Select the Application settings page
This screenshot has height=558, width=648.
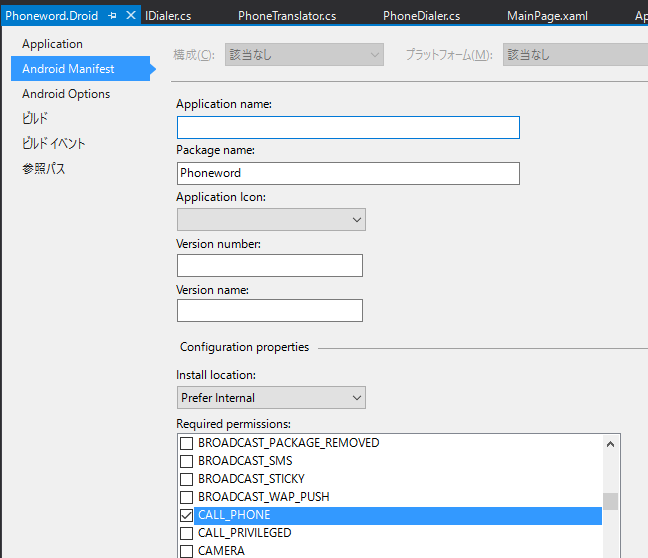point(52,44)
